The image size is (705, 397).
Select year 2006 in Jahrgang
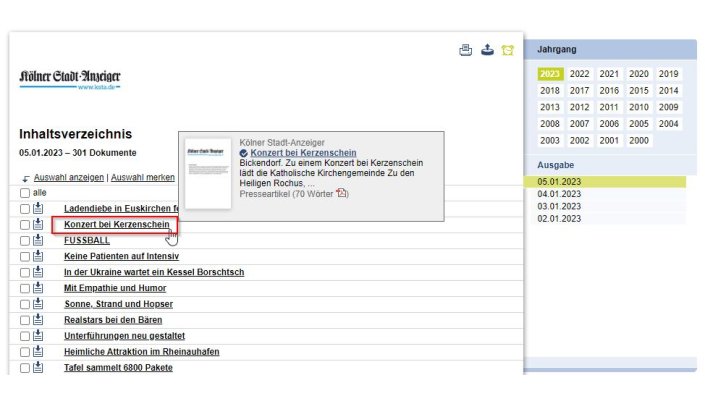609,124
